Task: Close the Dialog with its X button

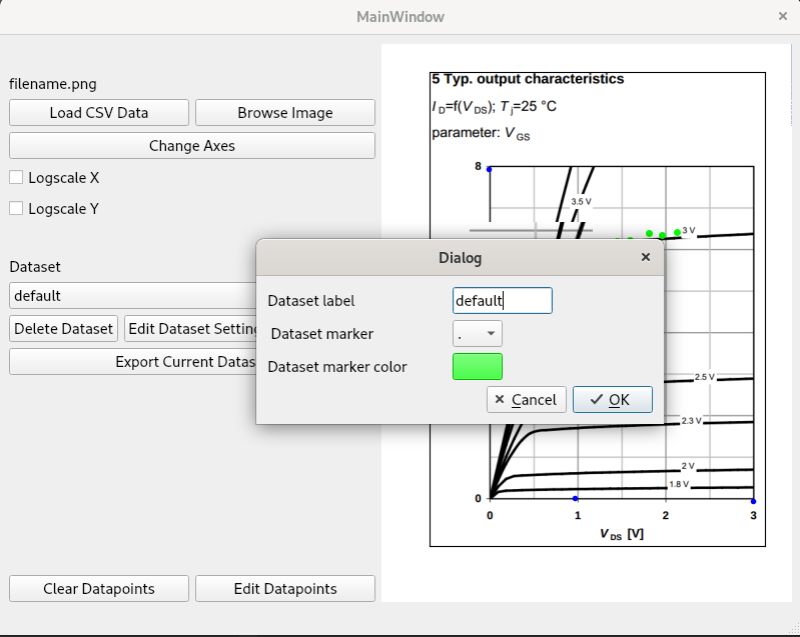Action: coord(645,257)
